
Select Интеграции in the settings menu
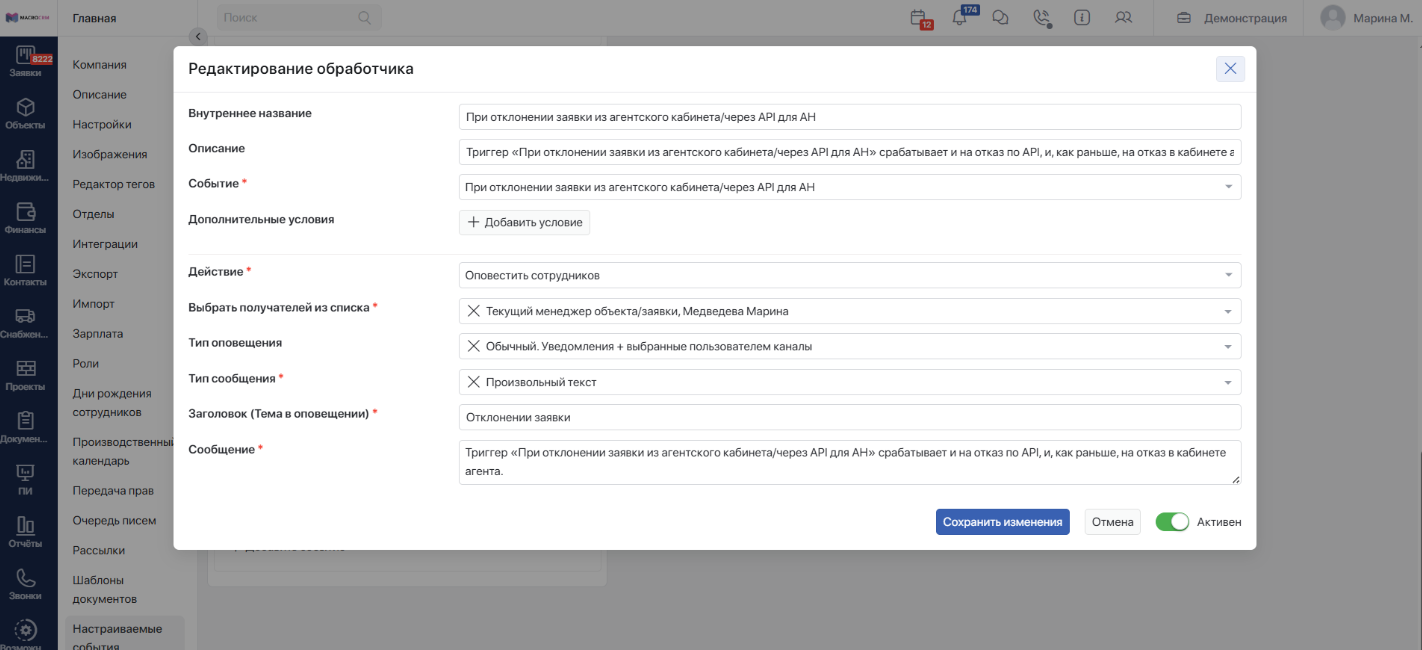point(105,244)
